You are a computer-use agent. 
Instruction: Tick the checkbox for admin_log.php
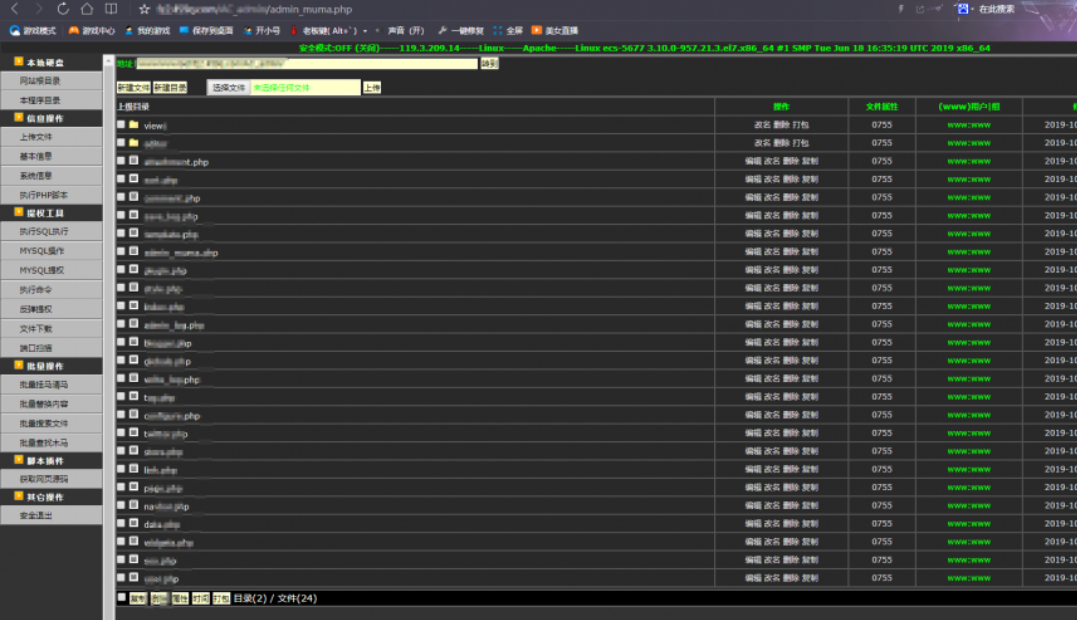tap(121, 324)
